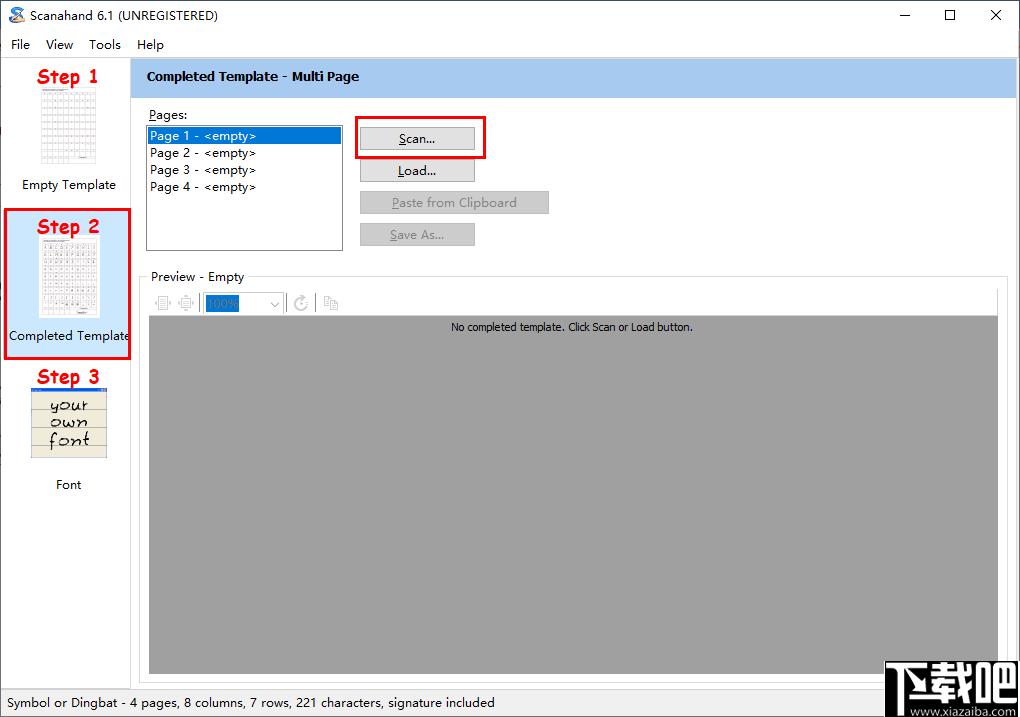Click the fit page width icon

click(x=163, y=303)
